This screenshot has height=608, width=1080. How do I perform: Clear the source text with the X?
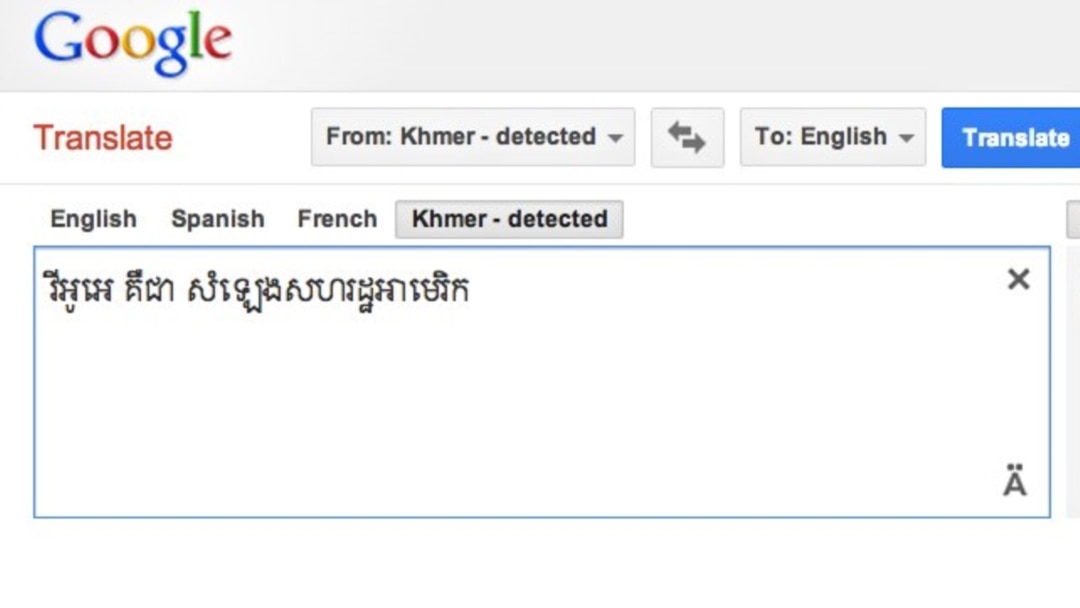point(1018,280)
